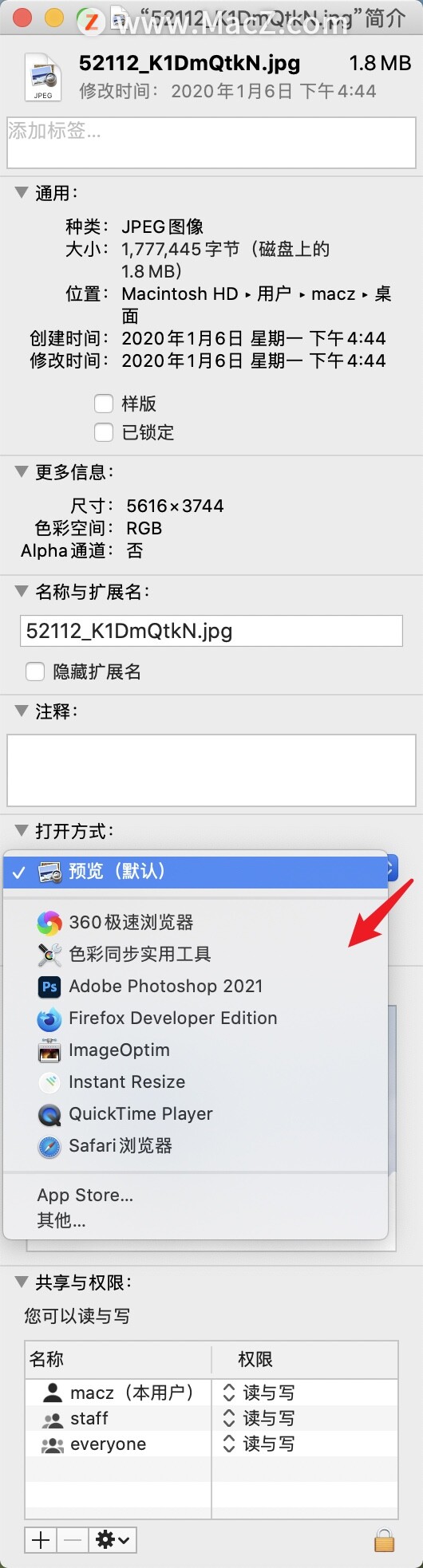Choose the QuickTime Player icon

click(x=49, y=1114)
